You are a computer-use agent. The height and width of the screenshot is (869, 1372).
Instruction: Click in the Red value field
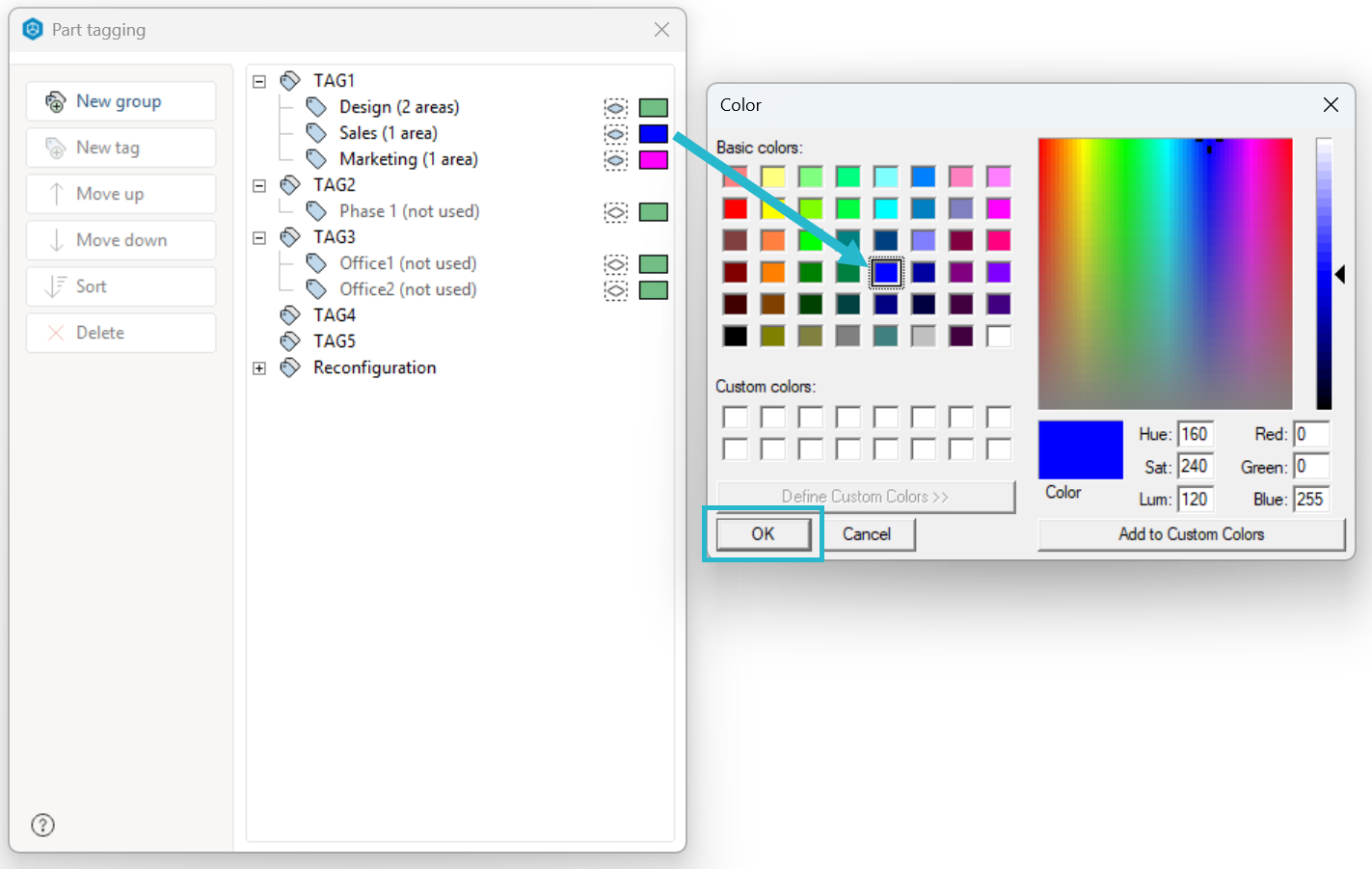point(1311,434)
